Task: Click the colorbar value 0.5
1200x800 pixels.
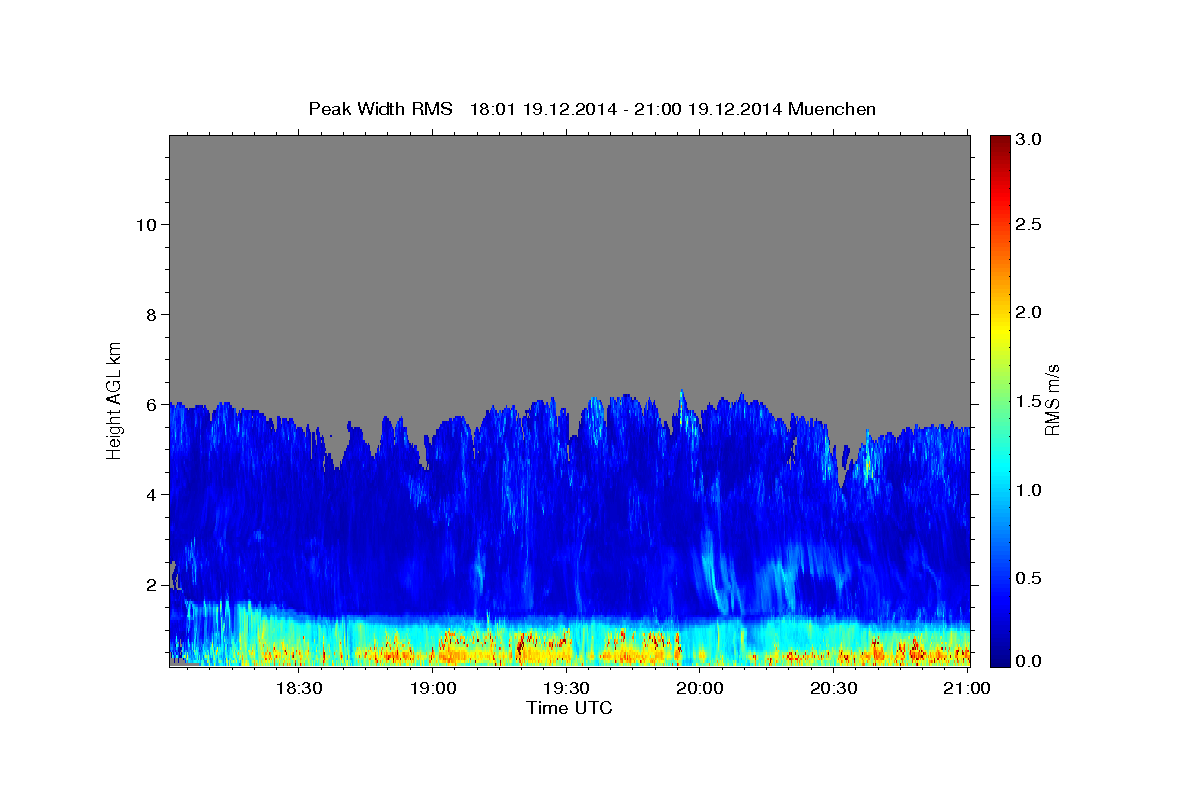Action: coord(1030,578)
